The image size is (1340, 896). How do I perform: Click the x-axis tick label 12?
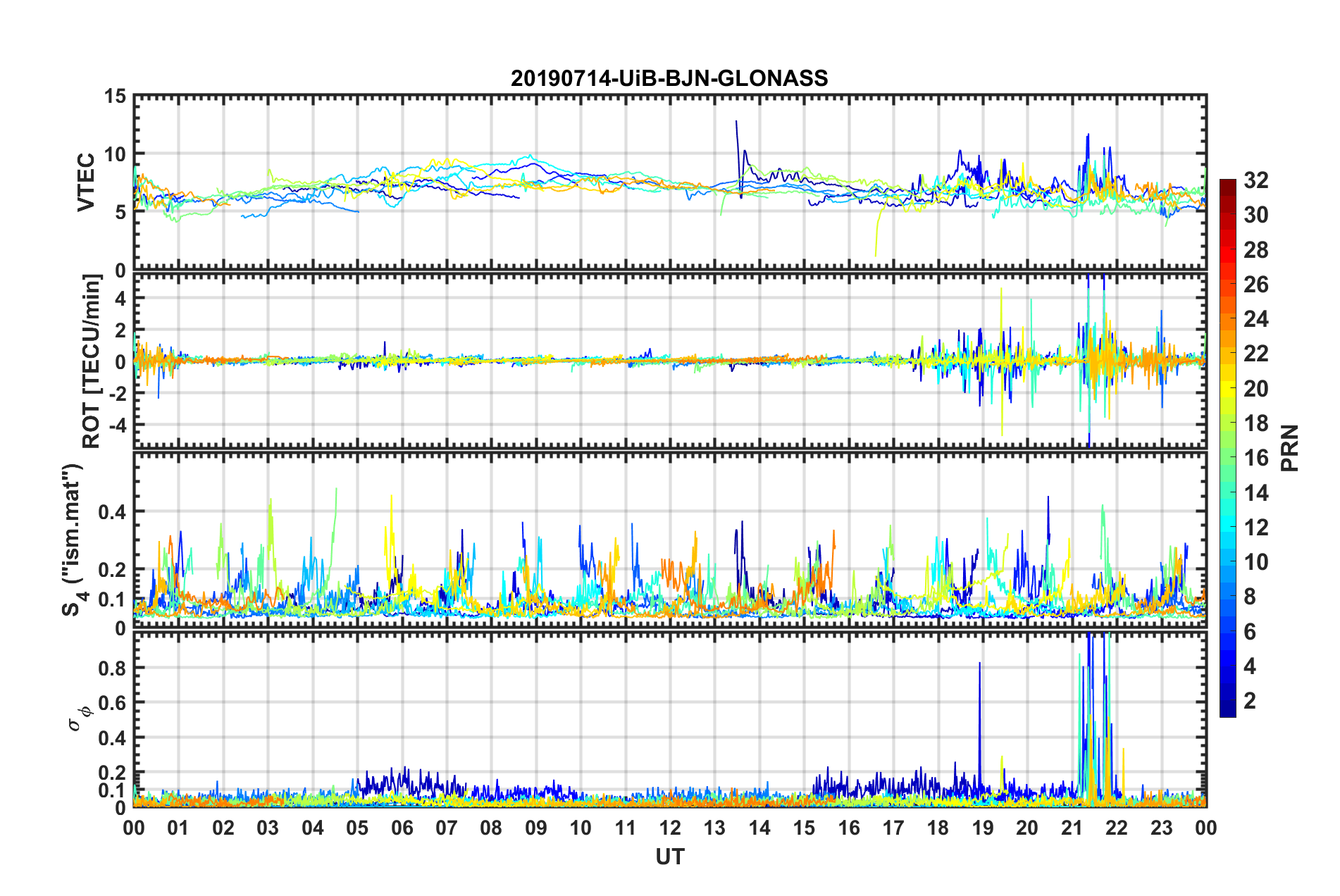670,828
